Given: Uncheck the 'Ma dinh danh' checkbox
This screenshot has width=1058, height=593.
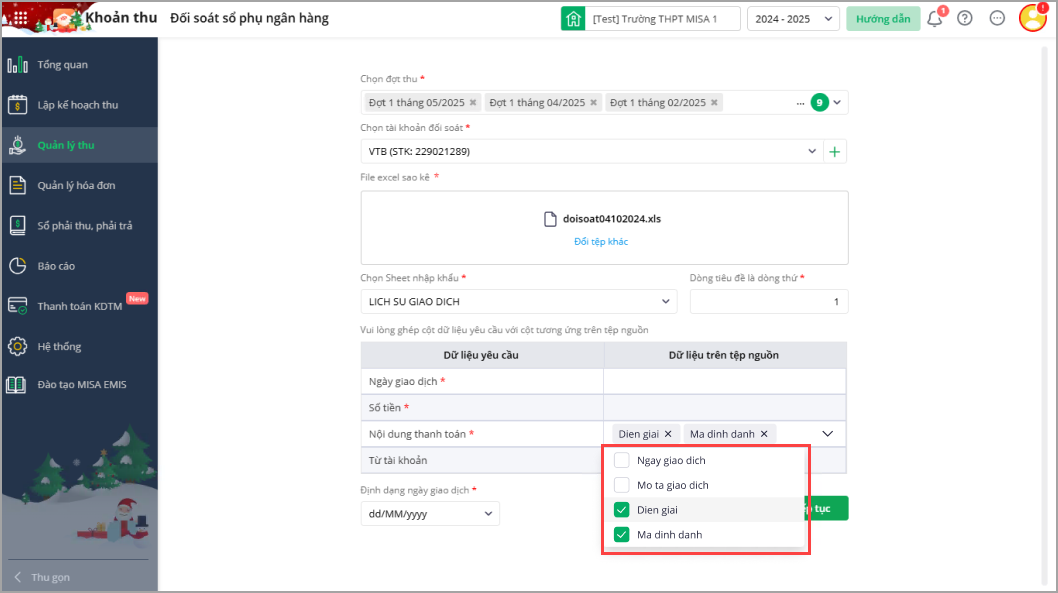Looking at the screenshot, I should pos(621,534).
